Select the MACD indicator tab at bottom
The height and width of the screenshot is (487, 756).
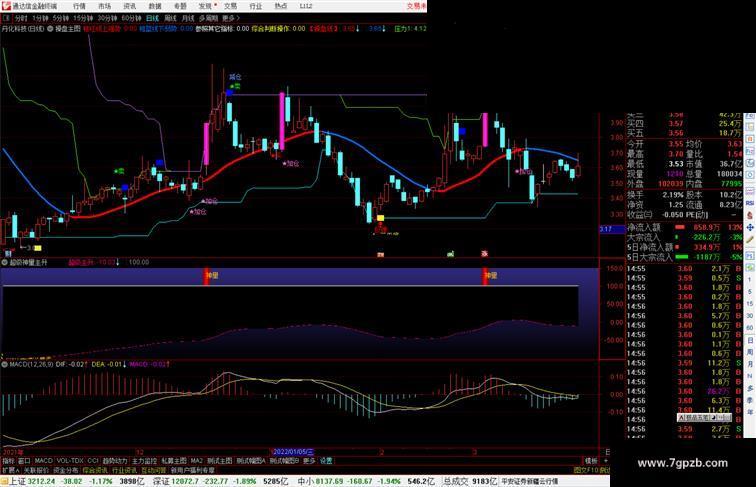[x=43, y=461]
